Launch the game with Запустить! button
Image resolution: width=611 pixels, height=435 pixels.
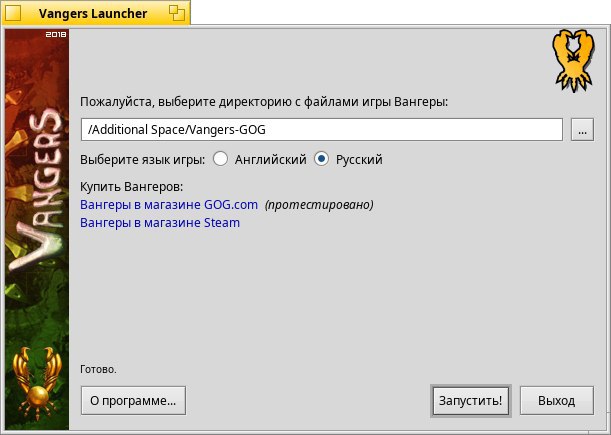(471, 400)
